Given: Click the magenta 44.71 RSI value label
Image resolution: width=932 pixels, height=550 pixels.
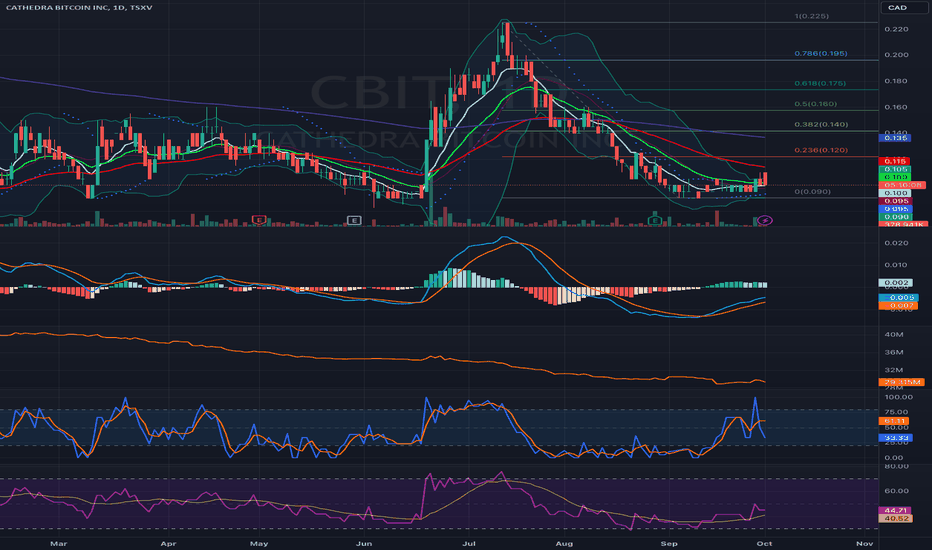Looking at the screenshot, I should coord(895,511).
